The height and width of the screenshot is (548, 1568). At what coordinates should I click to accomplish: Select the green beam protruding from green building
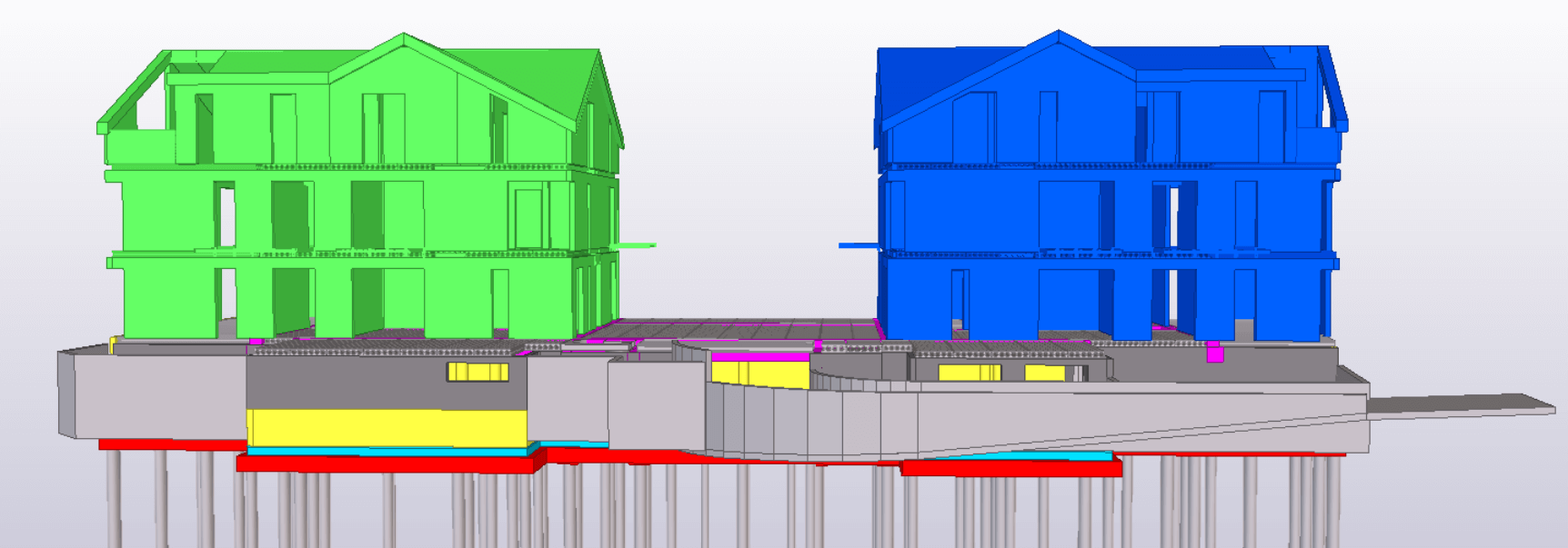click(636, 245)
